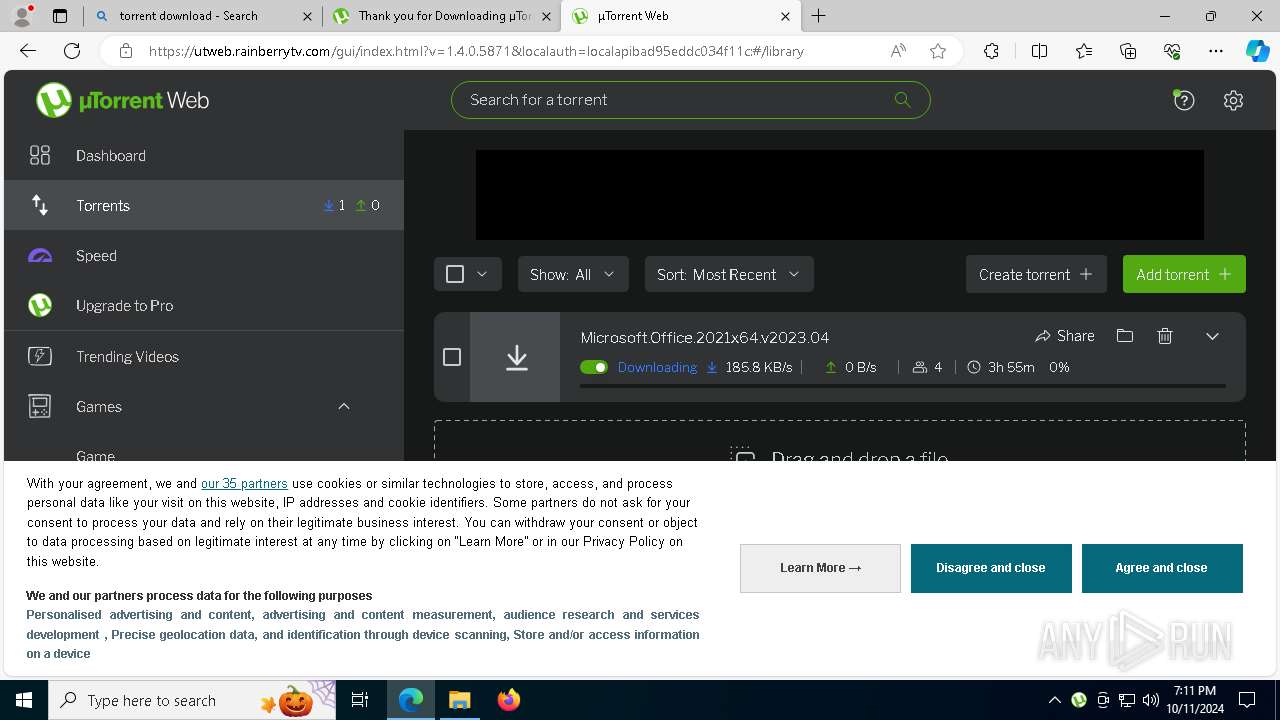Open Edge collections icon

coord(1128,51)
